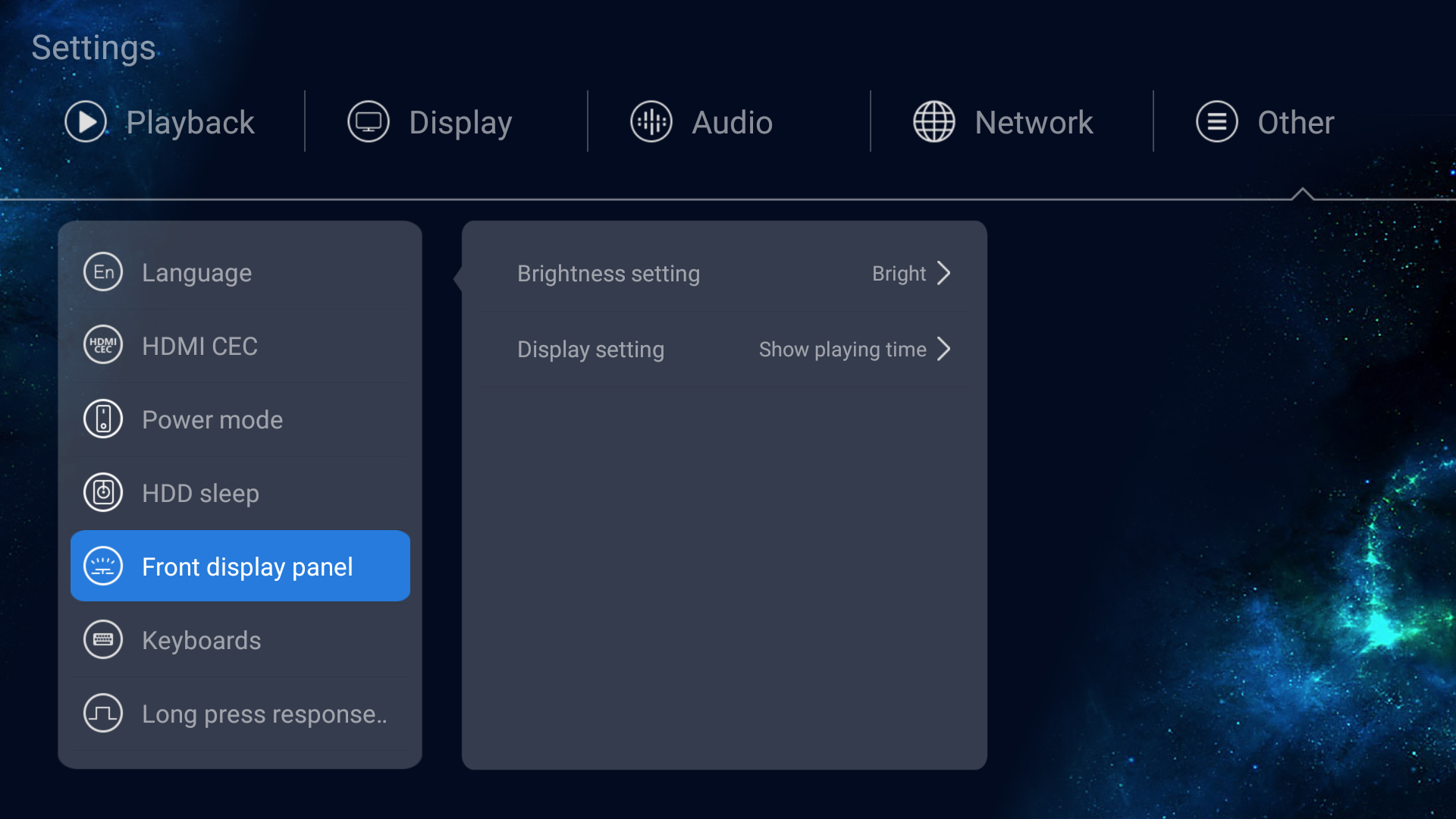1456x819 pixels.
Task: Expand the Brightness setting chevron
Action: click(943, 273)
